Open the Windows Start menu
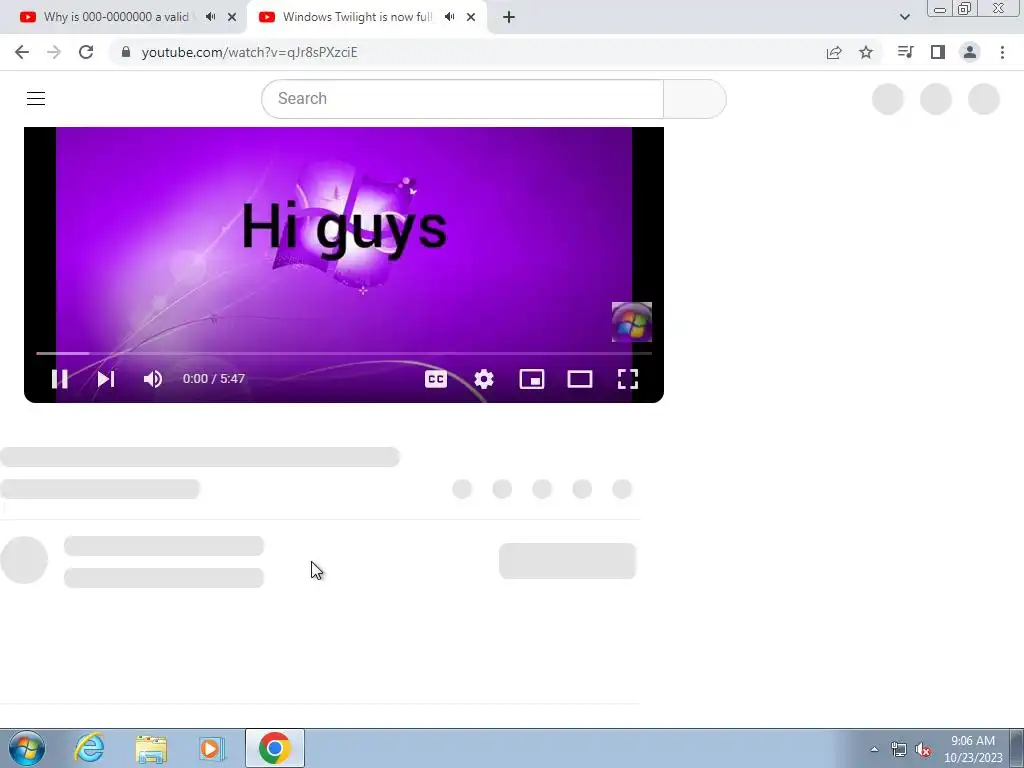Screen dimensions: 1024x768 27,748
